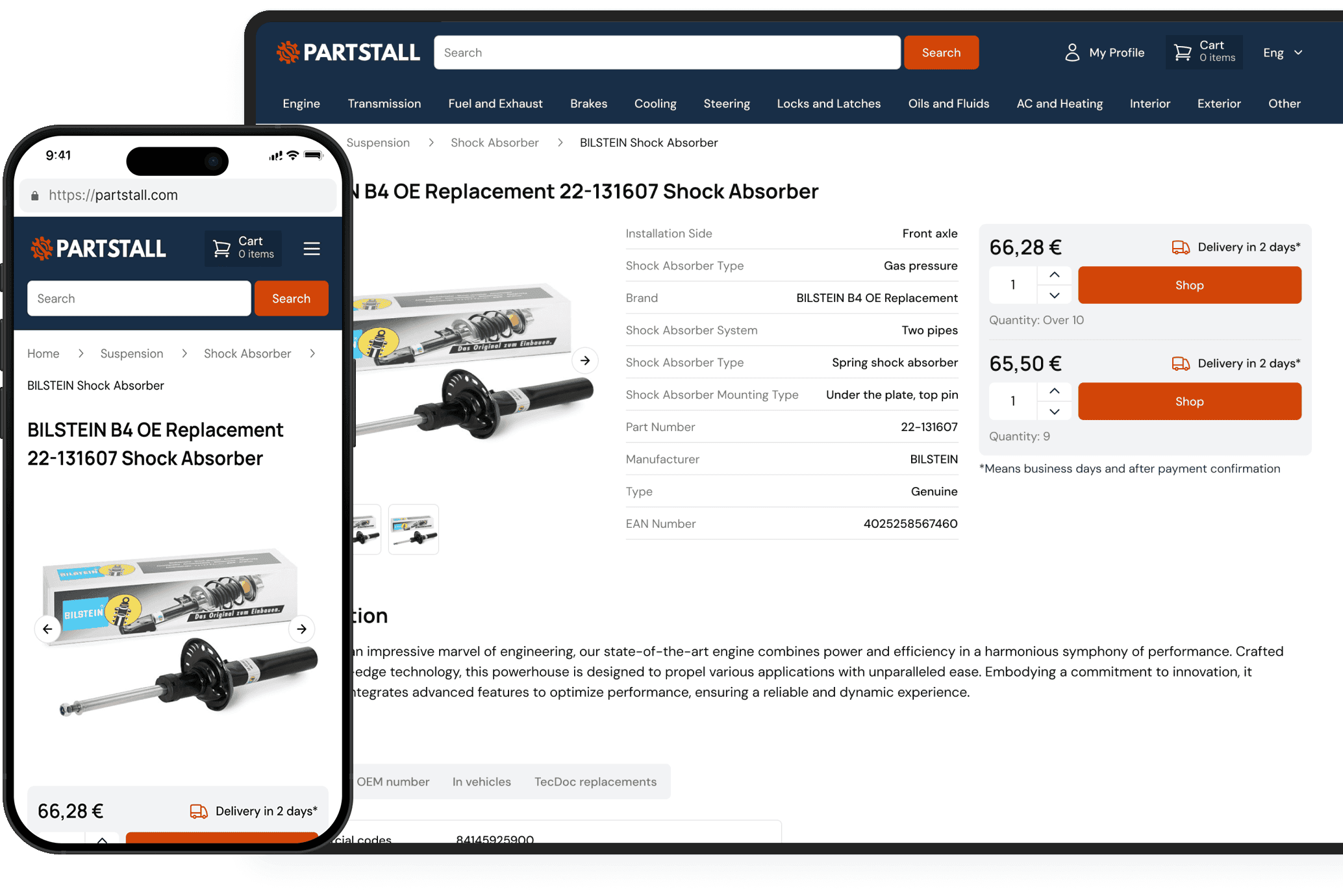Screen dimensions: 1343x896
Task: Click the PARTSTALL logo in desktop header
Action: (x=348, y=53)
